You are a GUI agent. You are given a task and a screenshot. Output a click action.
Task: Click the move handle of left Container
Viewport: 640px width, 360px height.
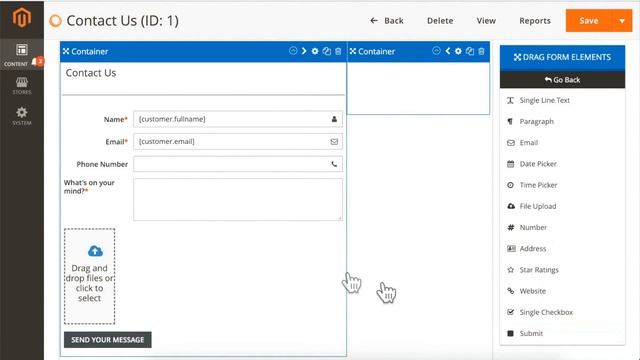coord(66,51)
